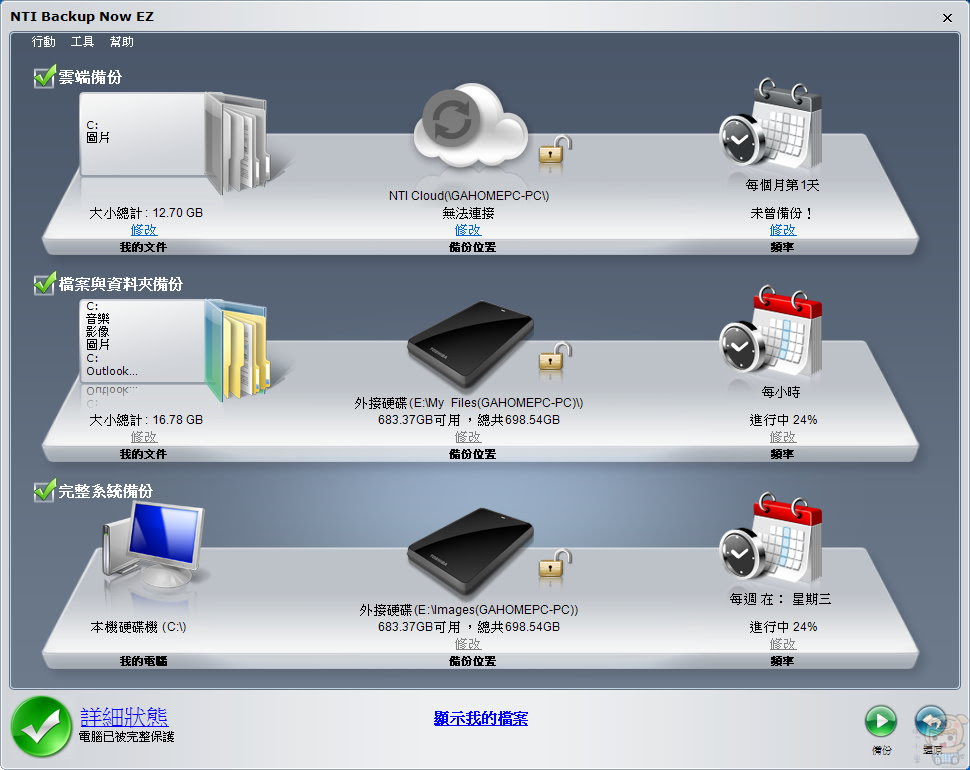Click the 大小總計: 12.70 GB text
The width and height of the screenshot is (970, 770).
(x=146, y=213)
